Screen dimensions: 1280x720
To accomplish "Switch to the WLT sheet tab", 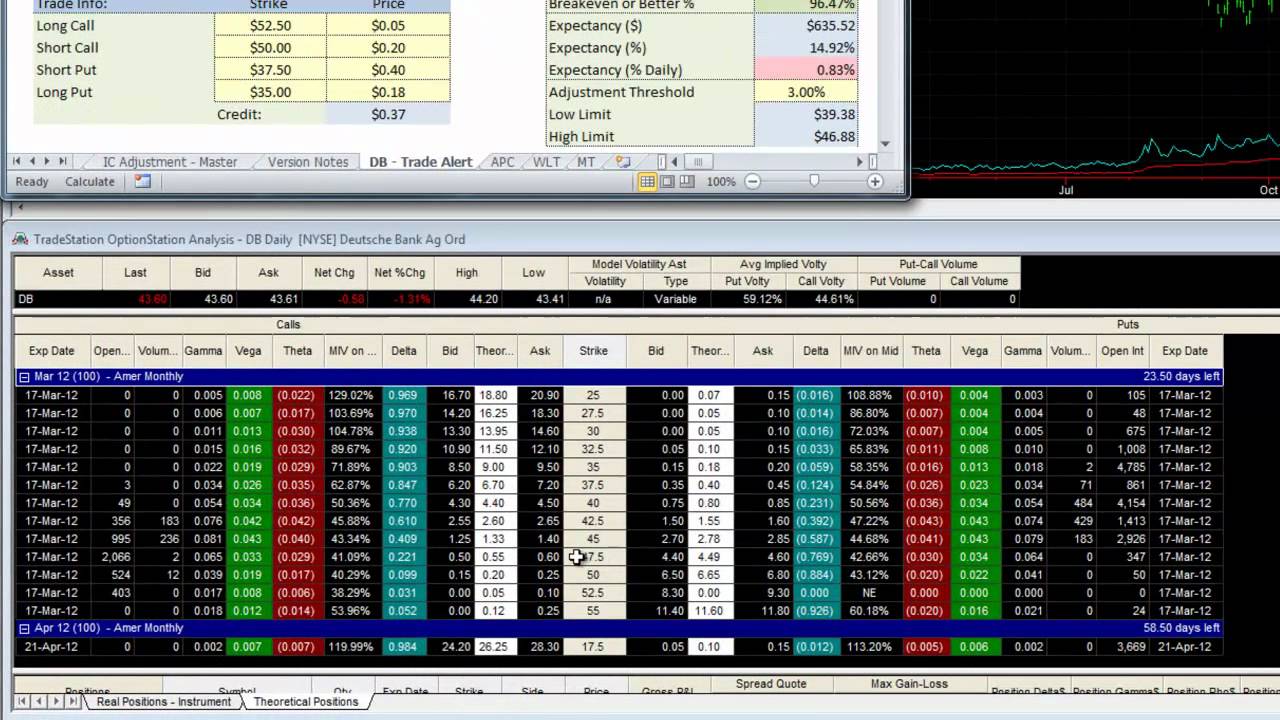I will (546, 161).
